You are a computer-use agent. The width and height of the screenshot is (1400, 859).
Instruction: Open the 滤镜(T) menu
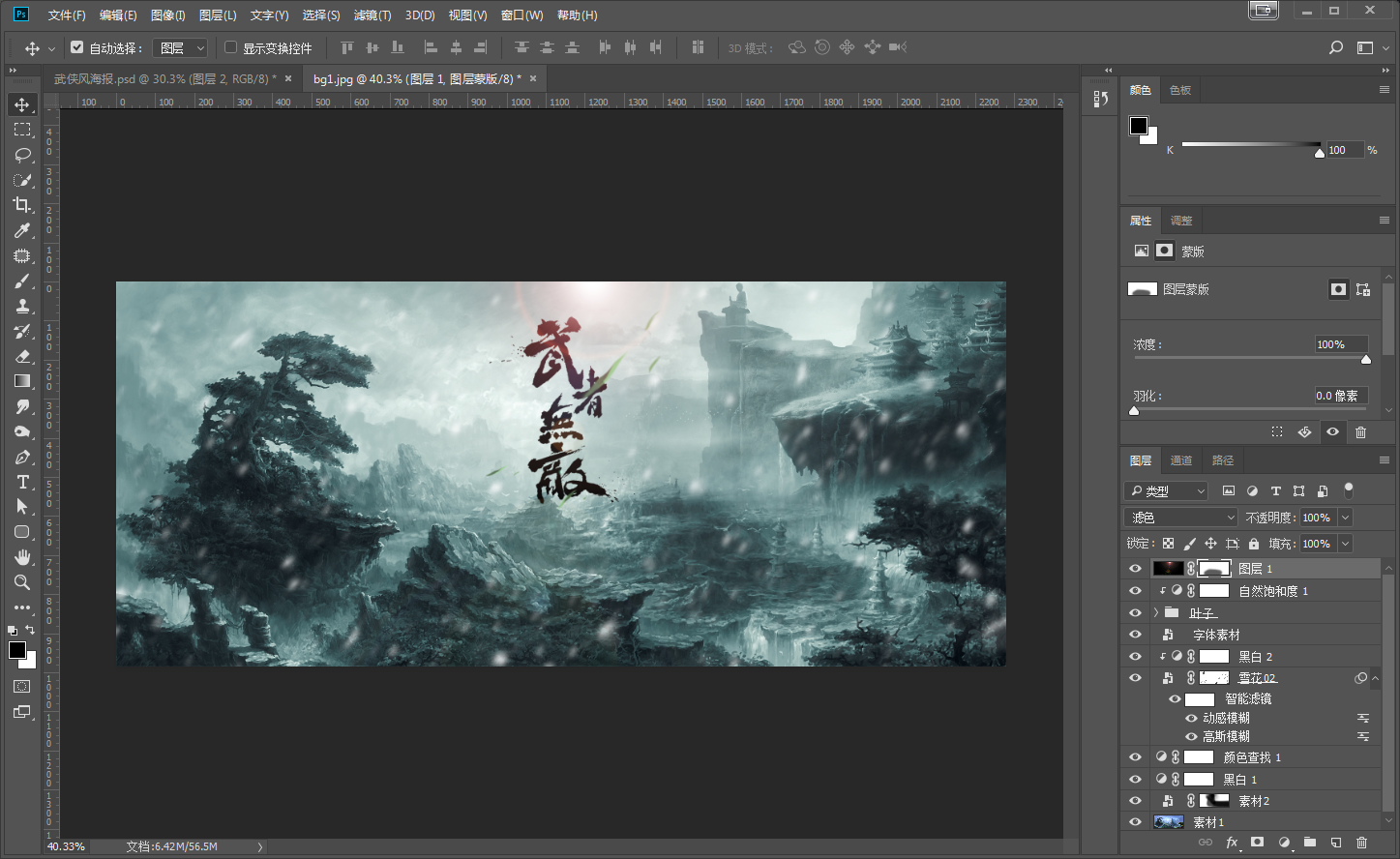pyautogui.click(x=372, y=15)
